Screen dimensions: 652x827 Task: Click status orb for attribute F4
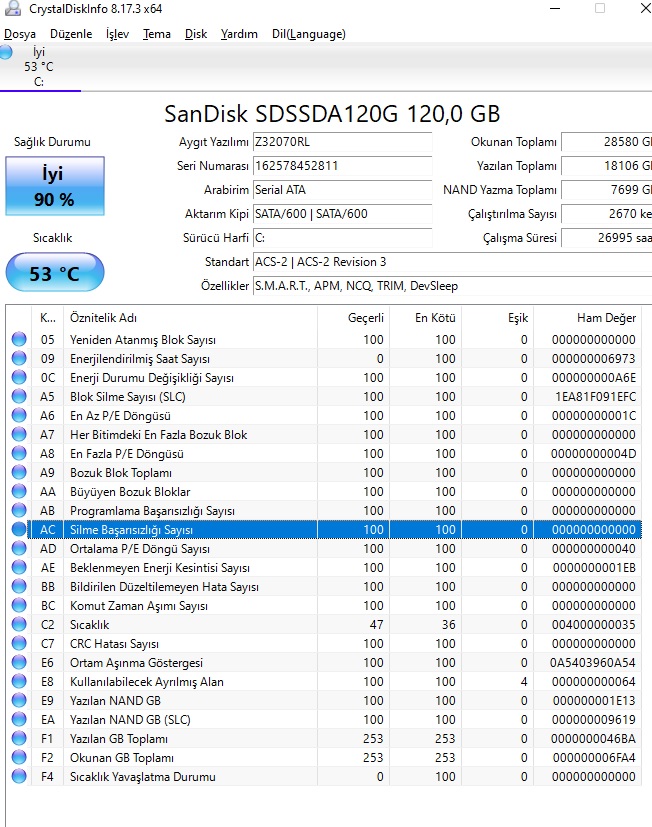coord(19,776)
